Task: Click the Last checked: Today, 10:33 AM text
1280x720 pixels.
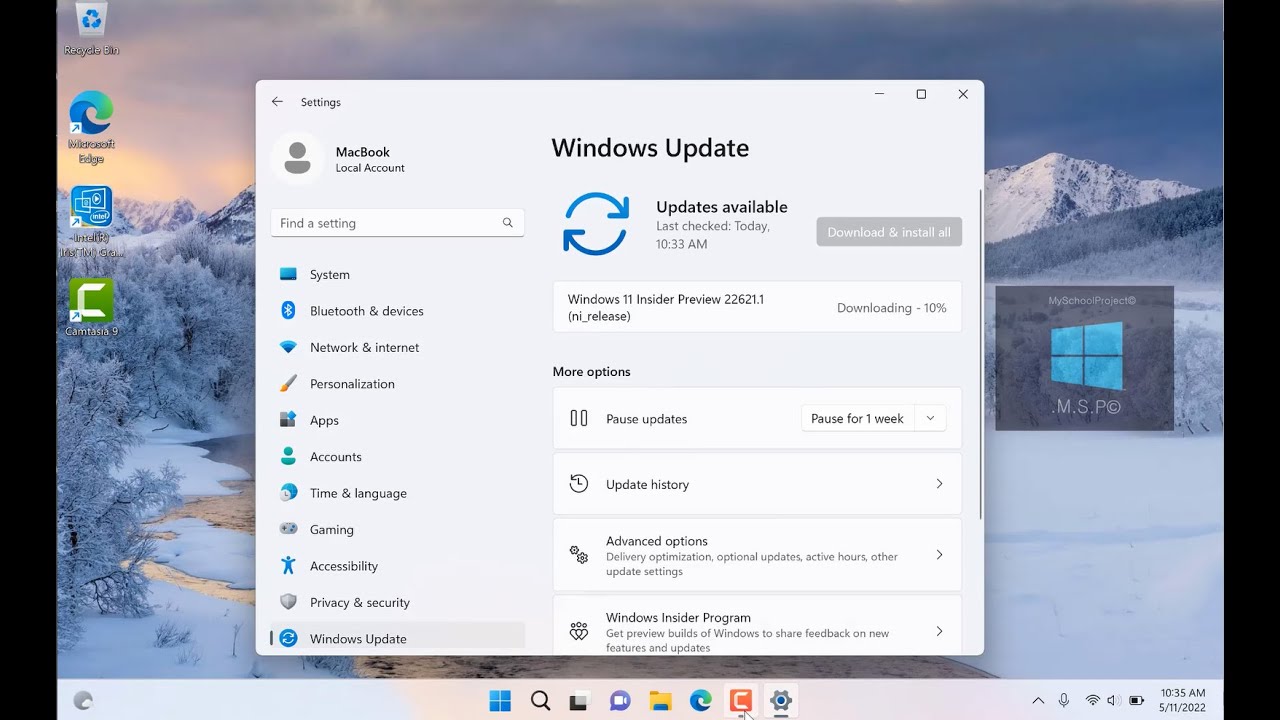Action: tap(713, 235)
